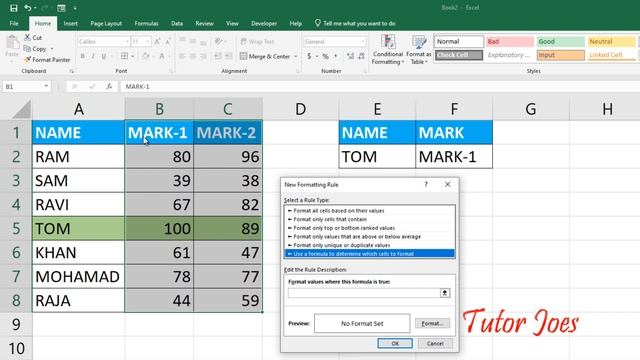Open the Borders dropdown arrow
The image size is (640, 360).
[x=133, y=56]
